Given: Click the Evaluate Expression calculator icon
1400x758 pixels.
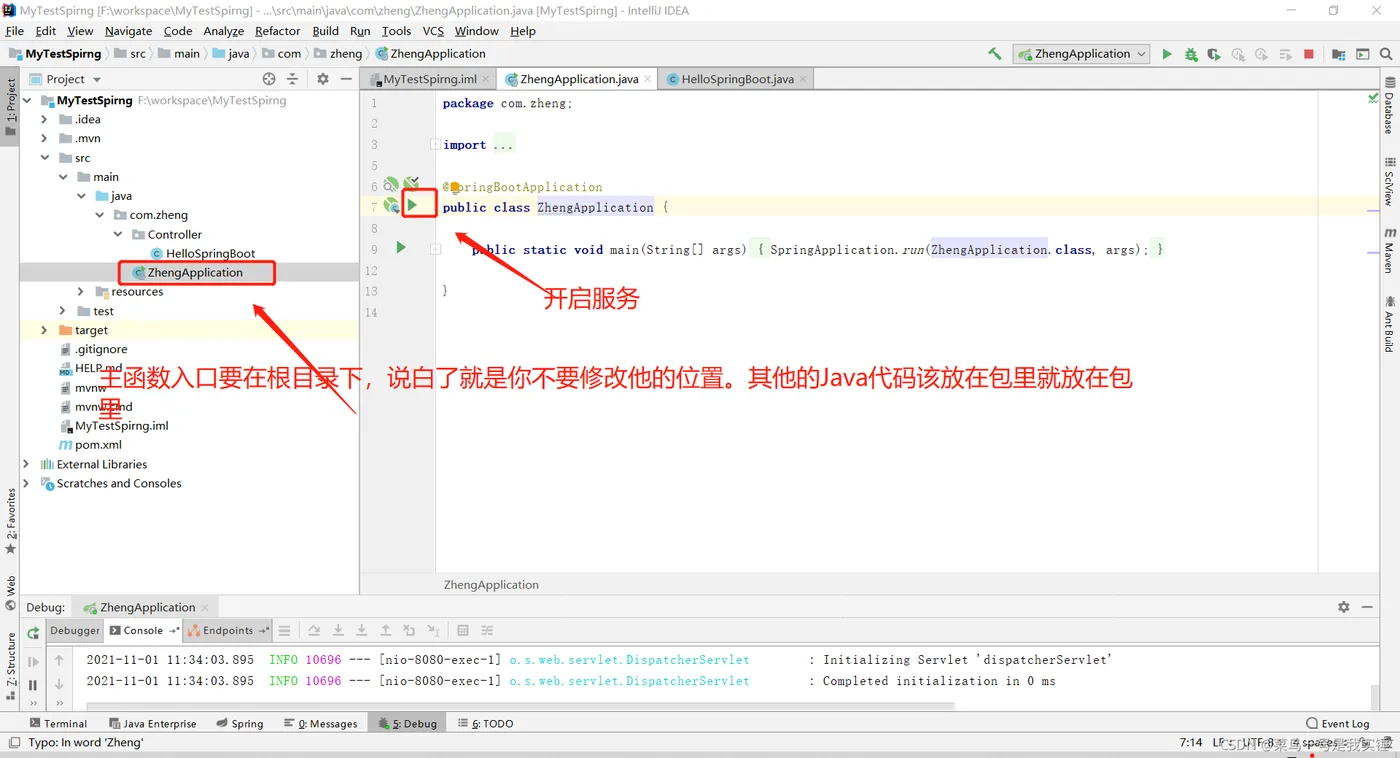Looking at the screenshot, I should click(x=463, y=630).
